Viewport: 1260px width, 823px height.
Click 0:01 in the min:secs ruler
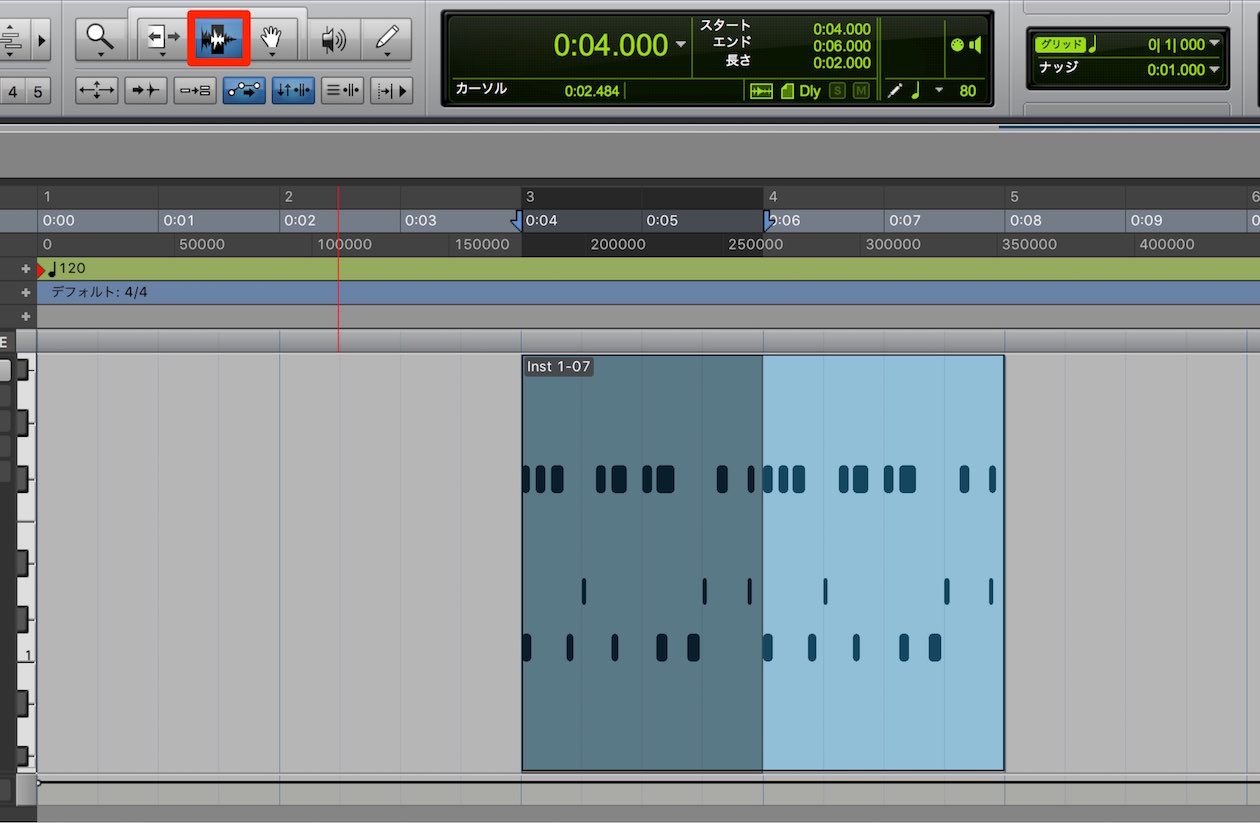179,220
